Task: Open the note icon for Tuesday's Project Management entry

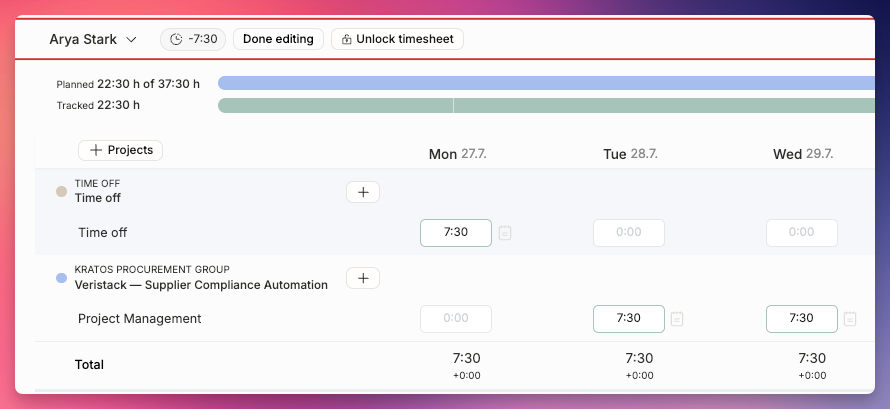Action: 677,319
